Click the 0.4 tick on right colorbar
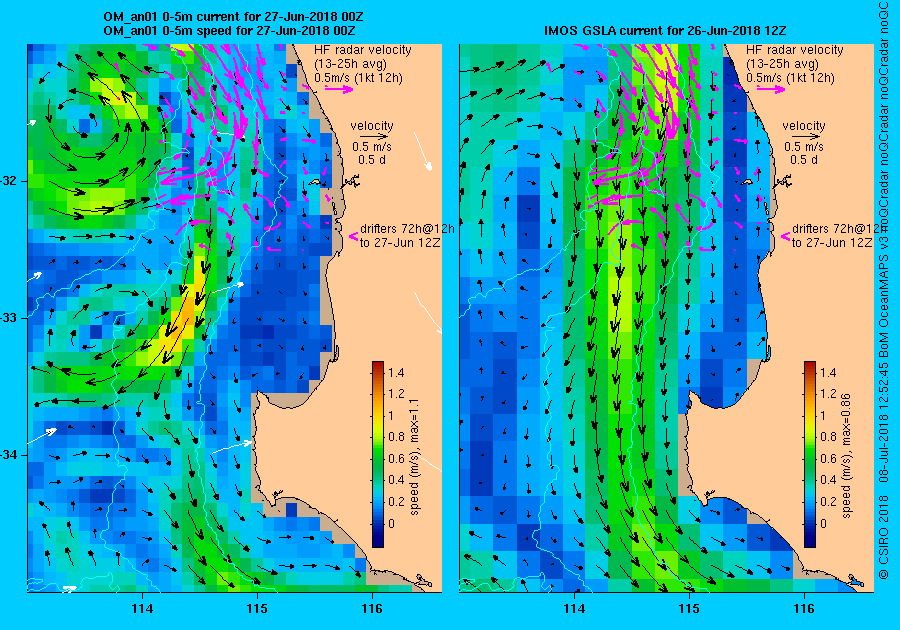The height and width of the screenshot is (630, 900). (828, 480)
